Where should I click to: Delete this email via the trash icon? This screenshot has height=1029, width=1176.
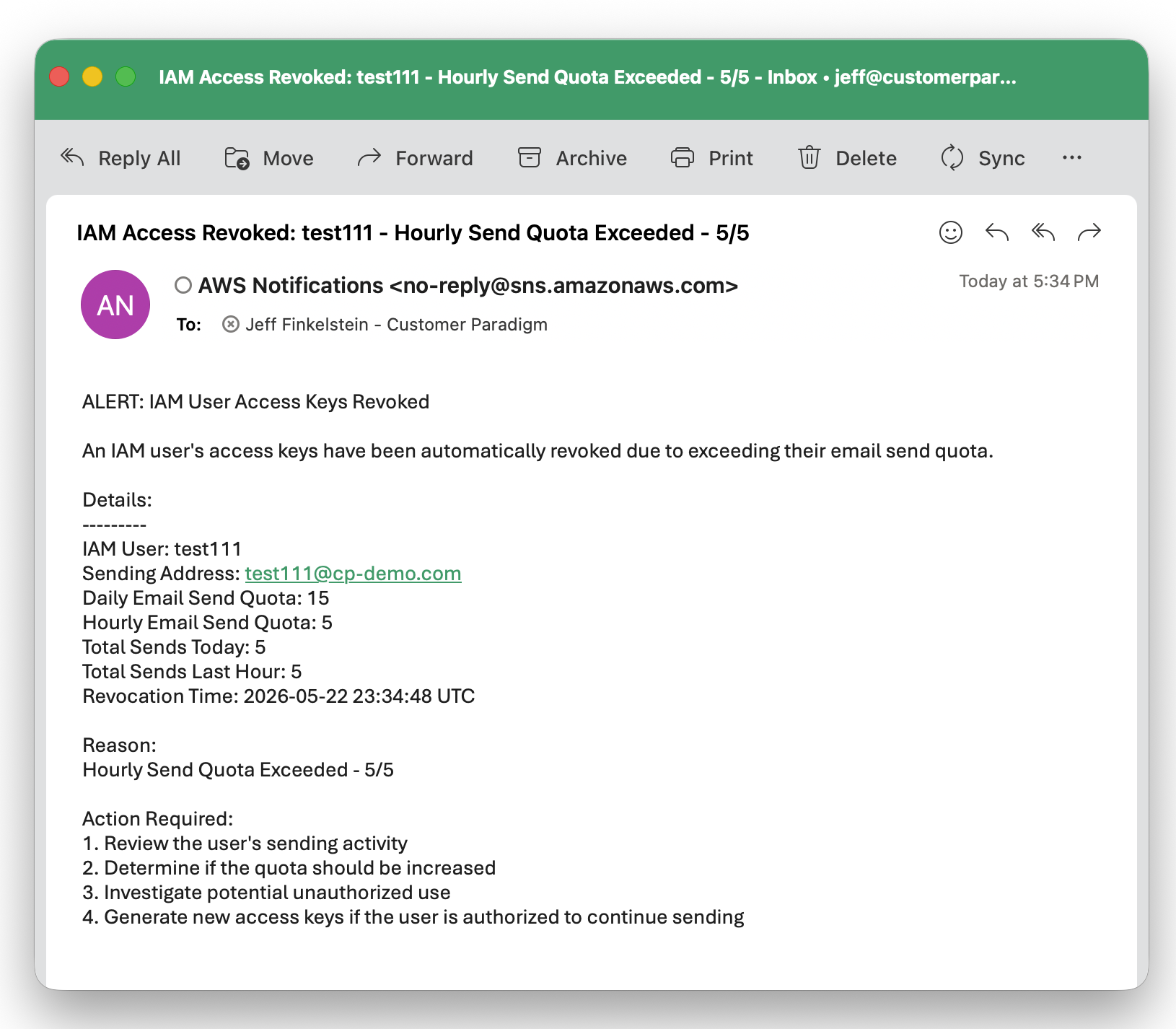(847, 158)
